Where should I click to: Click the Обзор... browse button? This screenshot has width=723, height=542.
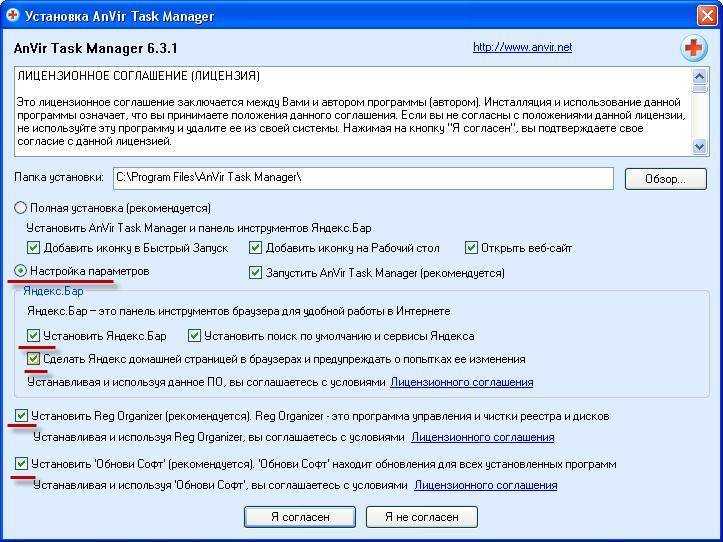(665, 179)
